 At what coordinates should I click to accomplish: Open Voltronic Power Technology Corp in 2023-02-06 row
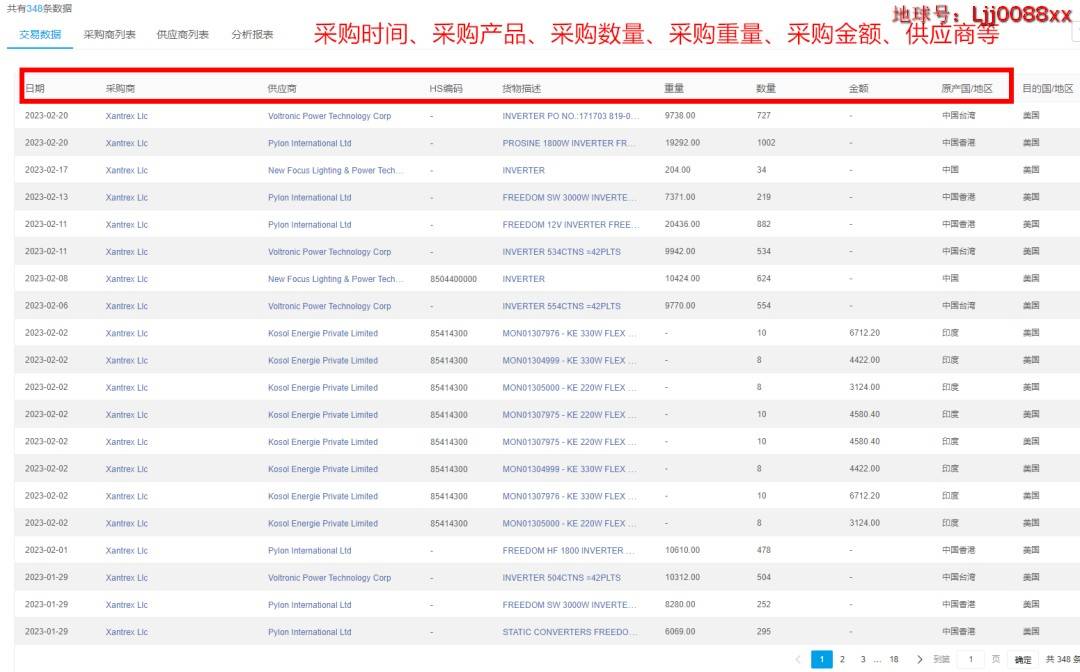tap(329, 306)
